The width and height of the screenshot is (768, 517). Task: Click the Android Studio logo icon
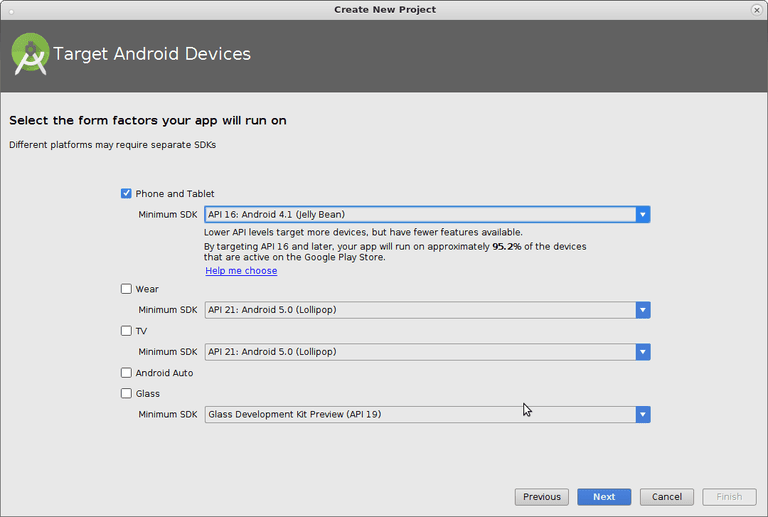click(30, 54)
